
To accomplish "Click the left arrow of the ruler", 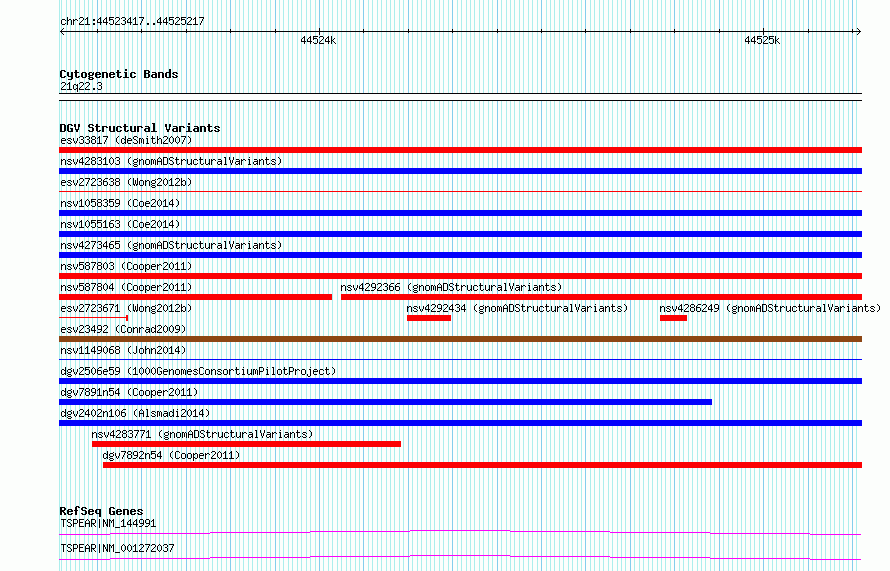I will tap(62, 32).
